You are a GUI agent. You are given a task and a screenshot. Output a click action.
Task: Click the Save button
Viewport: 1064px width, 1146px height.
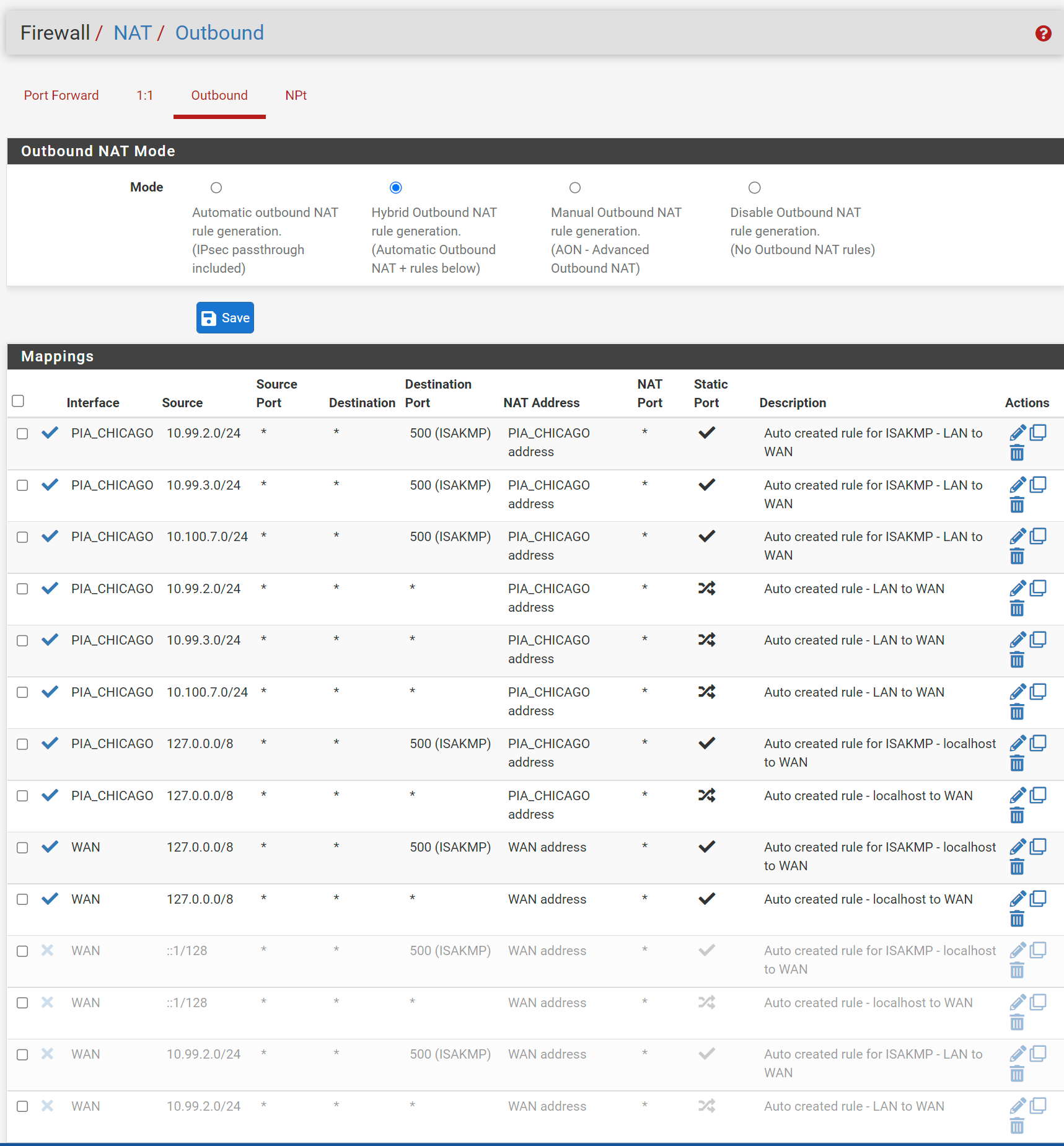225,318
